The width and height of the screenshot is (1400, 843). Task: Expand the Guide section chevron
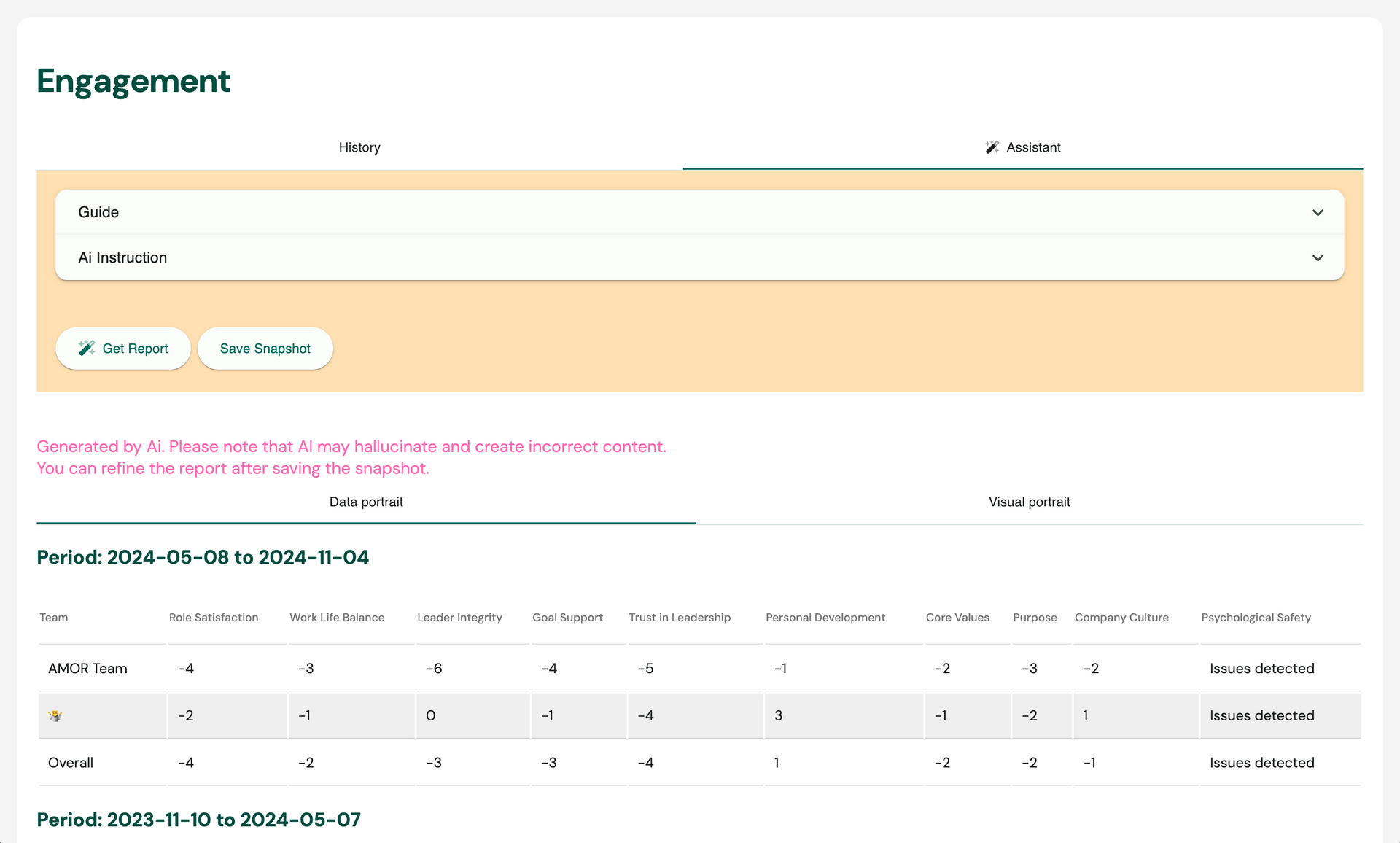[x=1318, y=212]
